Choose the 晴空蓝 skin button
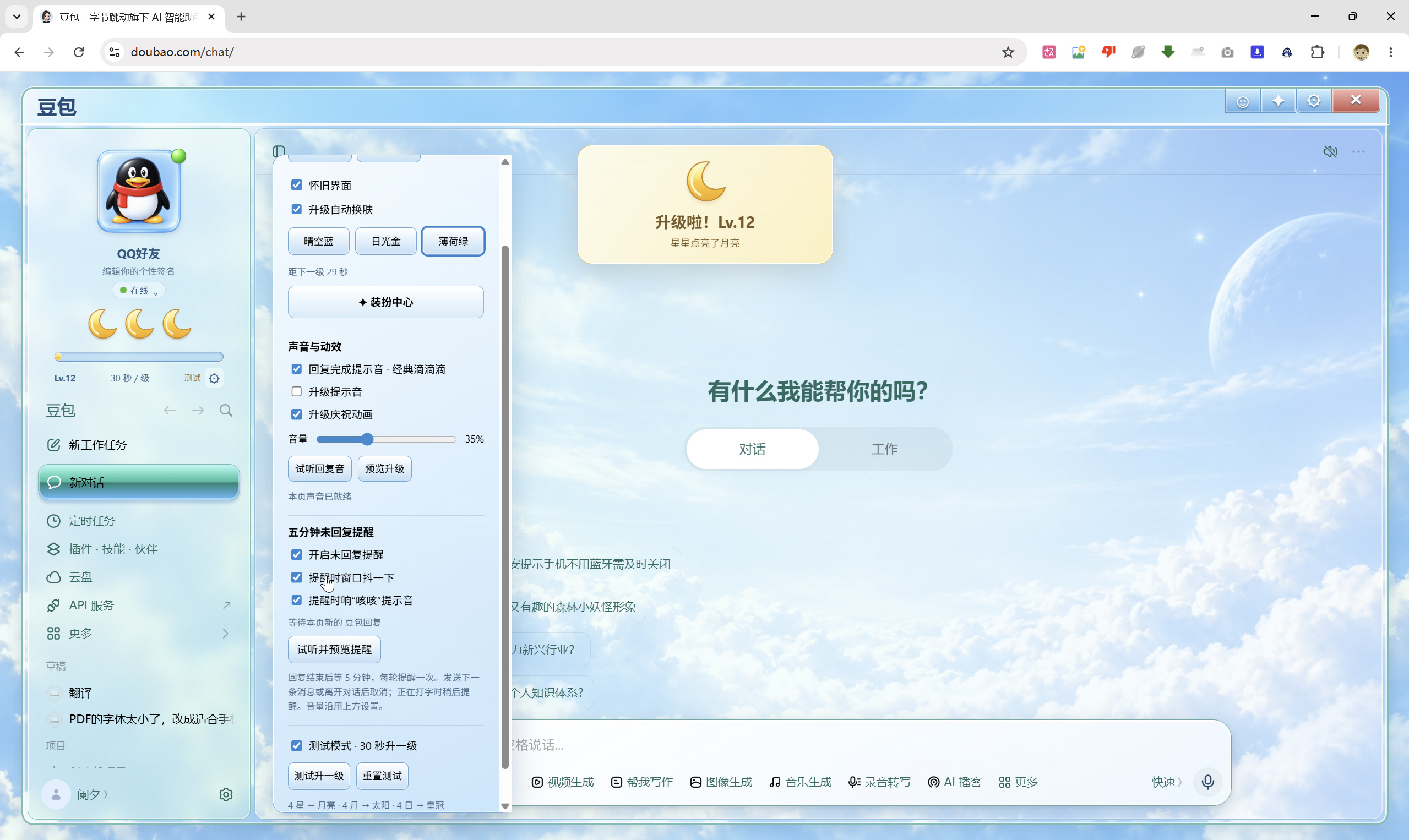 [319, 241]
